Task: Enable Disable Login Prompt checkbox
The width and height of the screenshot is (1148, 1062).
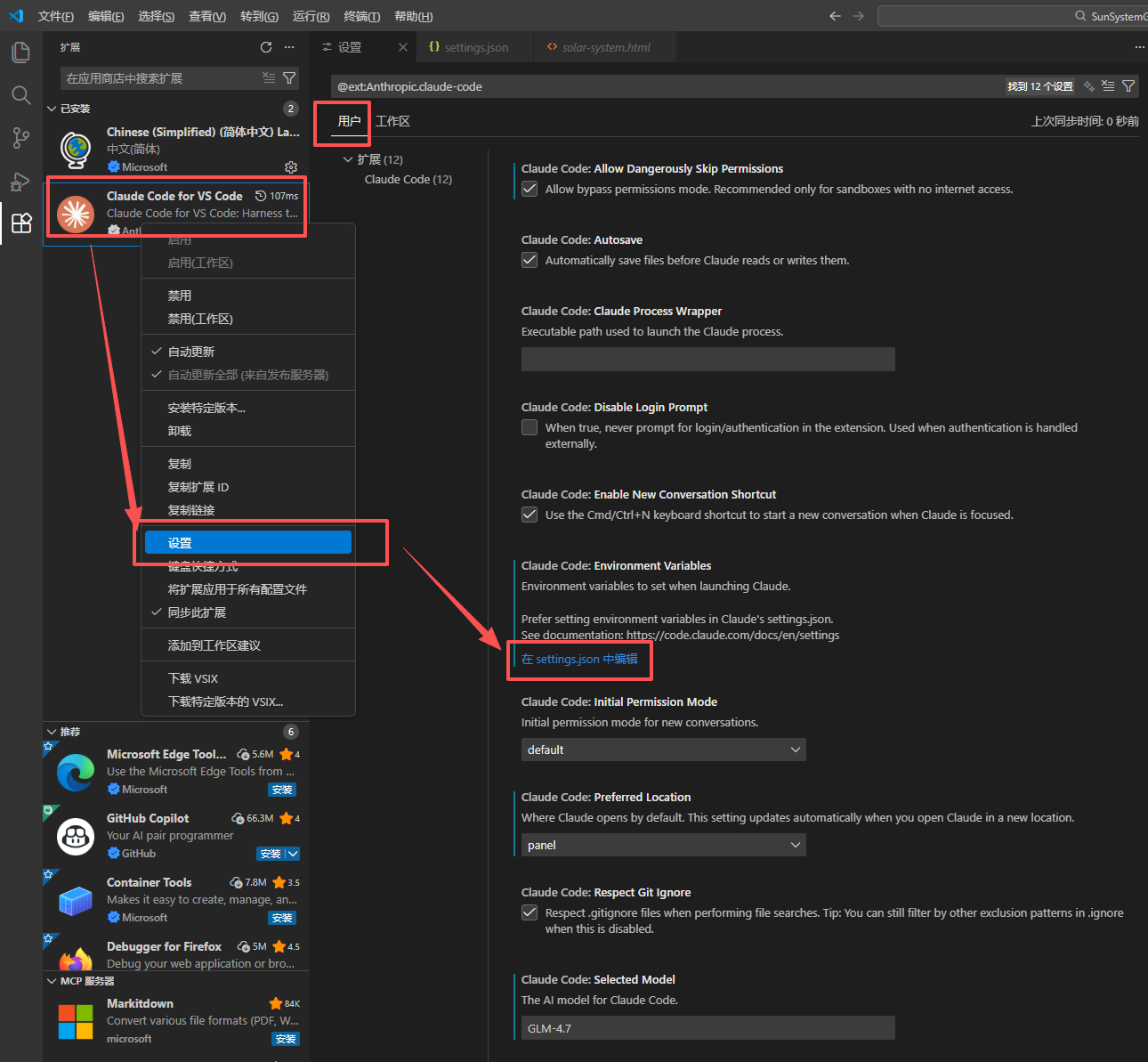Action: pyautogui.click(x=530, y=427)
